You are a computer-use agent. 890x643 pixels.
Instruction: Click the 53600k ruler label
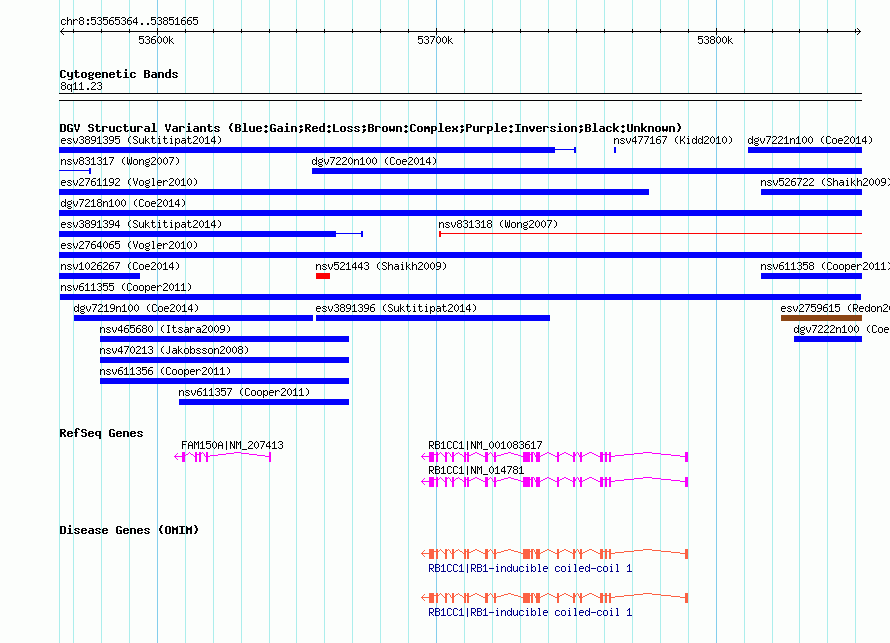click(156, 40)
